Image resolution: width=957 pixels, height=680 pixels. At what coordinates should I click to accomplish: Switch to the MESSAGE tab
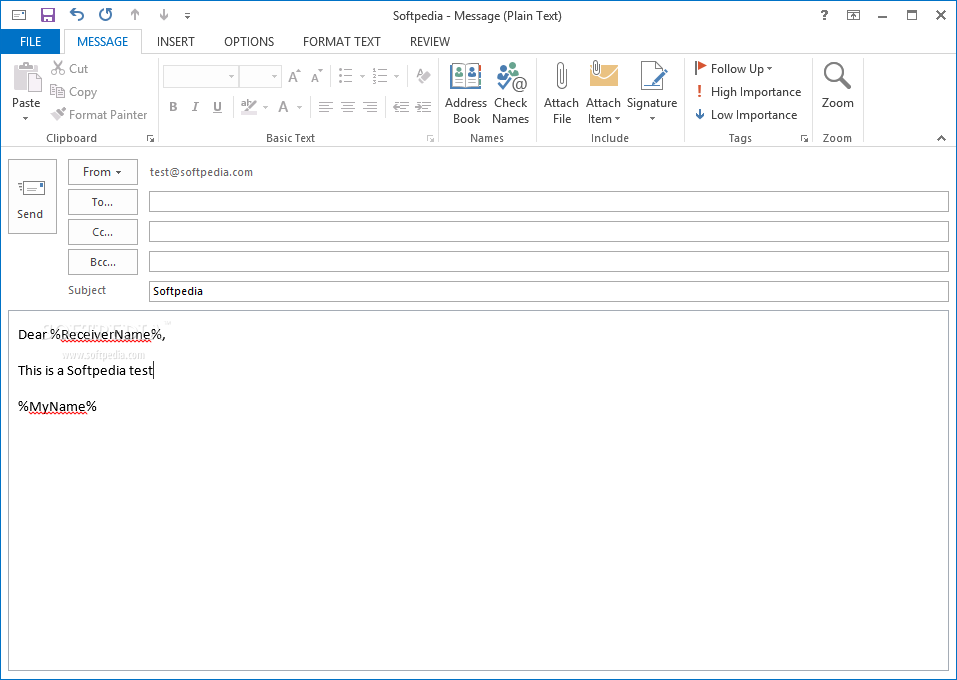tap(103, 42)
